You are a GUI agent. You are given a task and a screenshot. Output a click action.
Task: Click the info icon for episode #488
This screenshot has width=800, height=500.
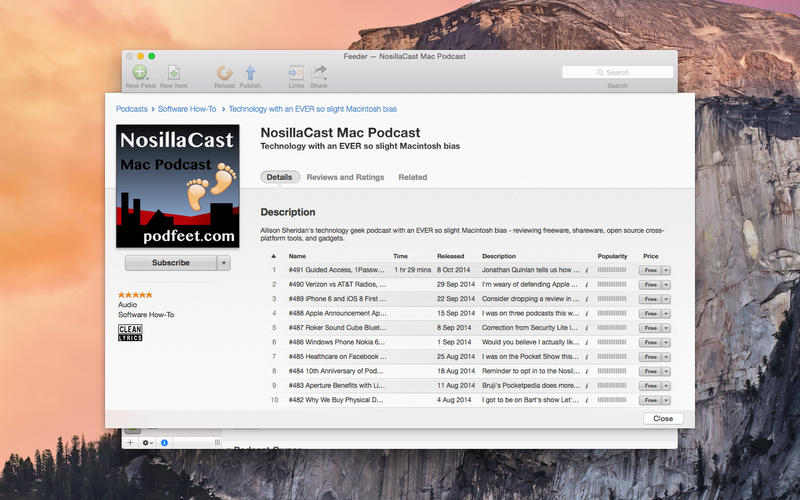tap(587, 314)
